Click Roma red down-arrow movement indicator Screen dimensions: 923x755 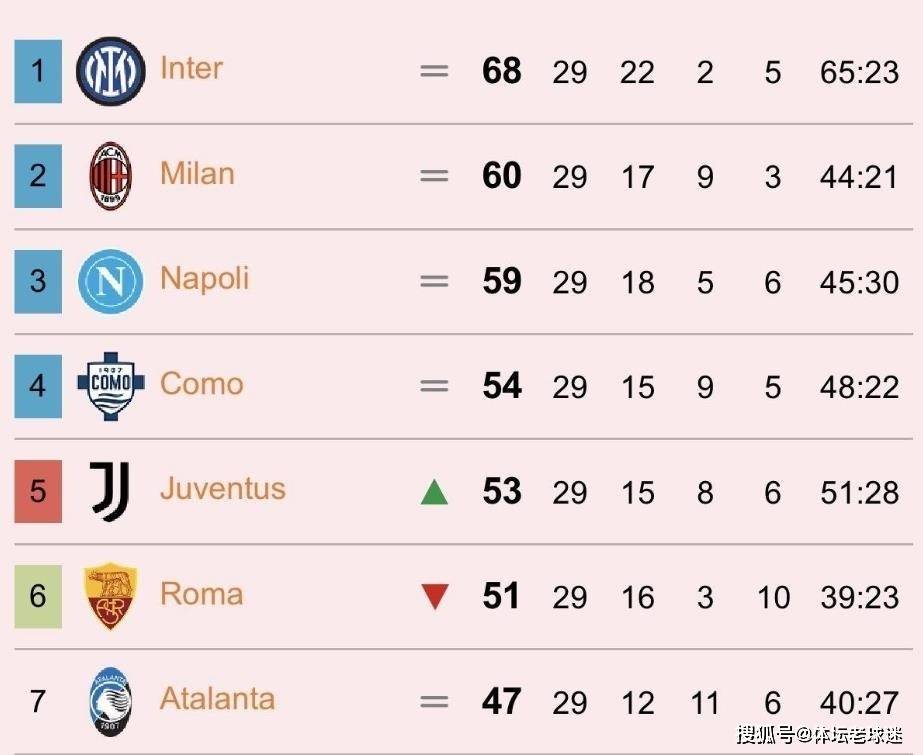434,597
